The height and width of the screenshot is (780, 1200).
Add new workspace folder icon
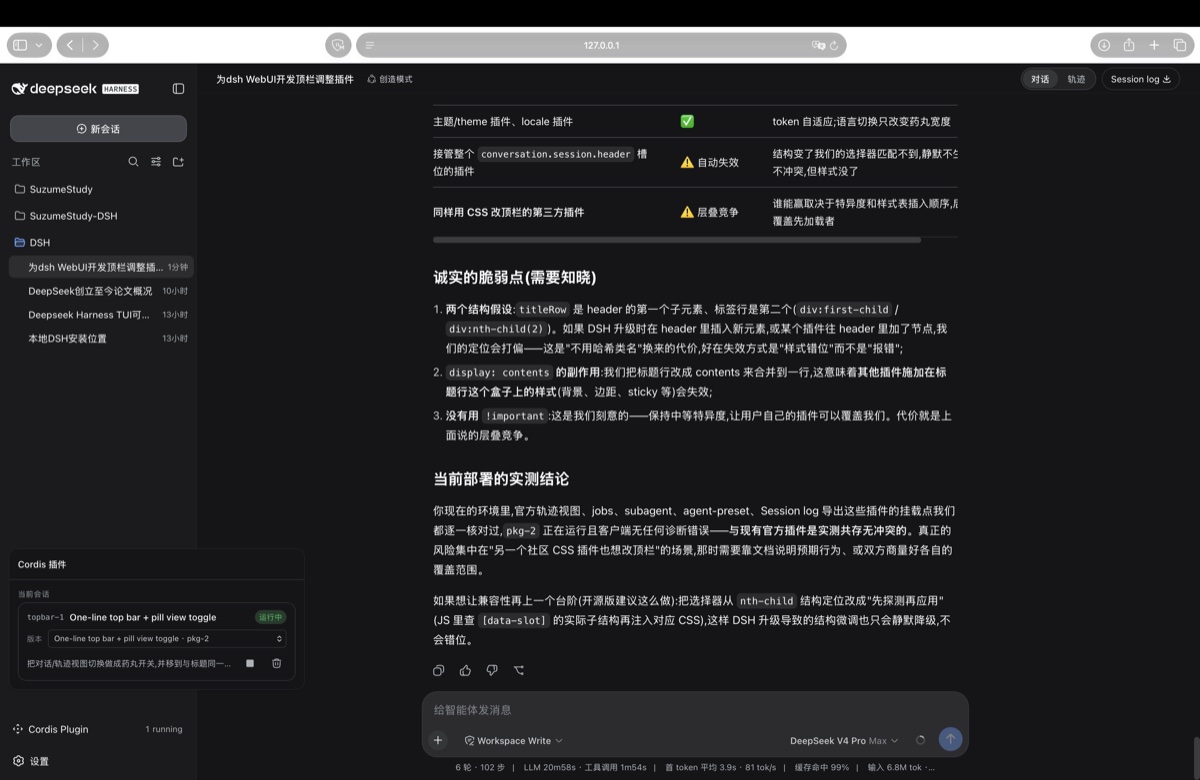click(x=178, y=161)
